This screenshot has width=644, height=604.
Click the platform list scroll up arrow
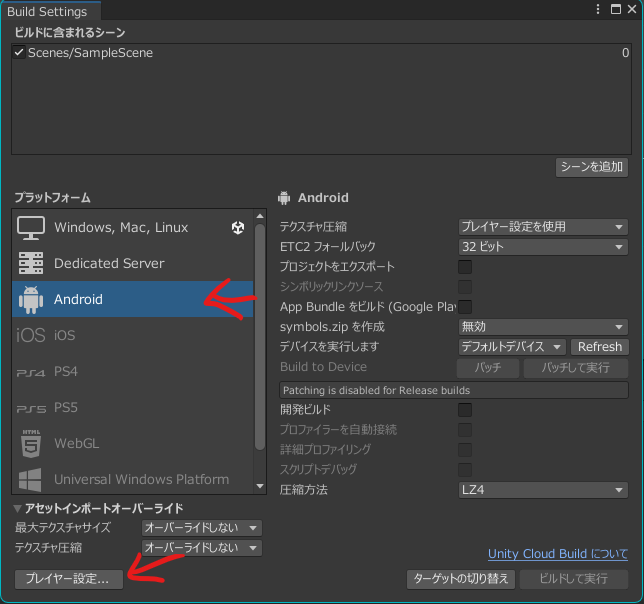click(x=260, y=216)
